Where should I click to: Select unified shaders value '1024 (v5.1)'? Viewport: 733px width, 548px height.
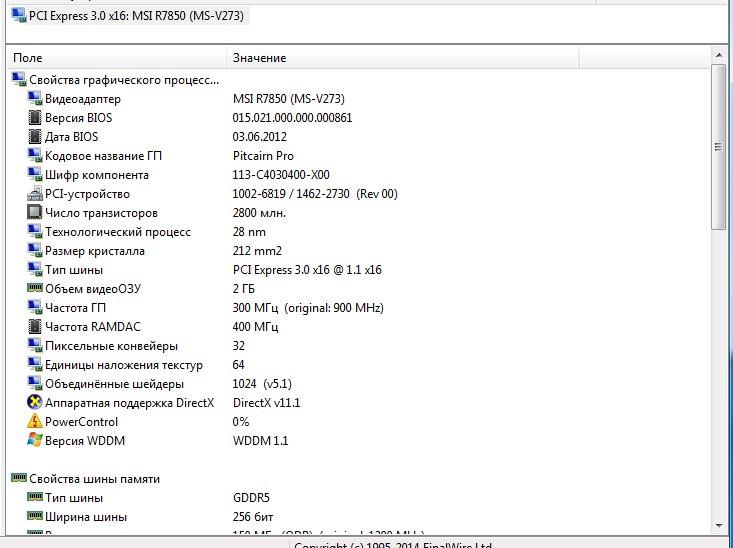(x=262, y=384)
